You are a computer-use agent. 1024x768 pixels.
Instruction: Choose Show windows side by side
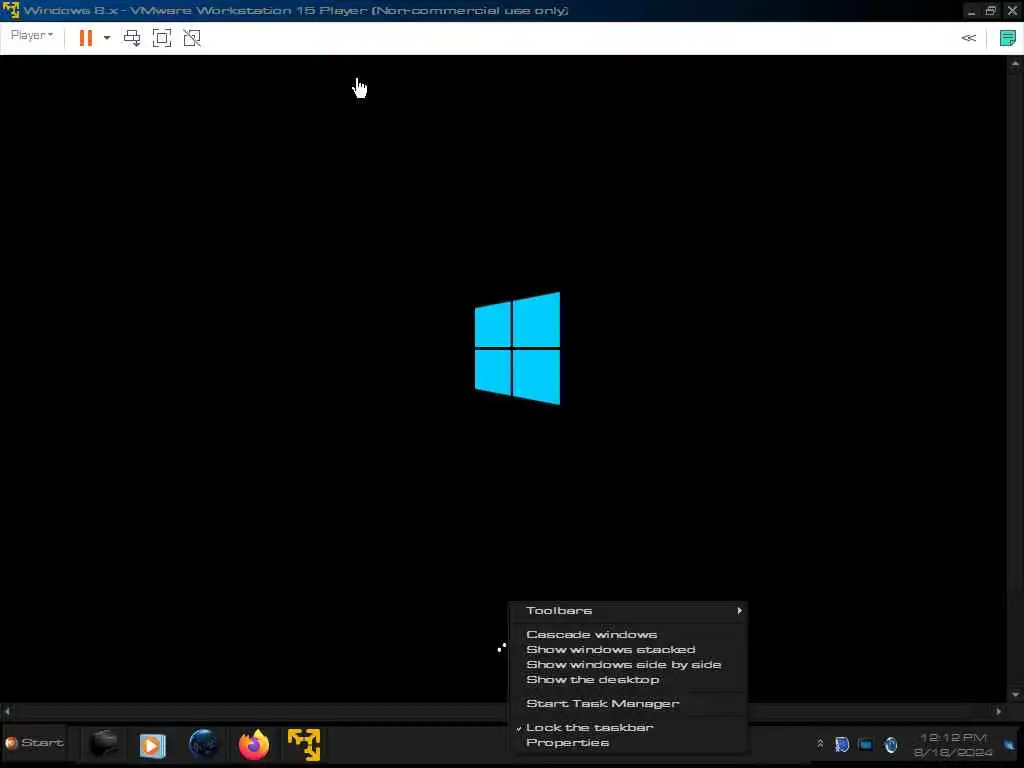628,664
